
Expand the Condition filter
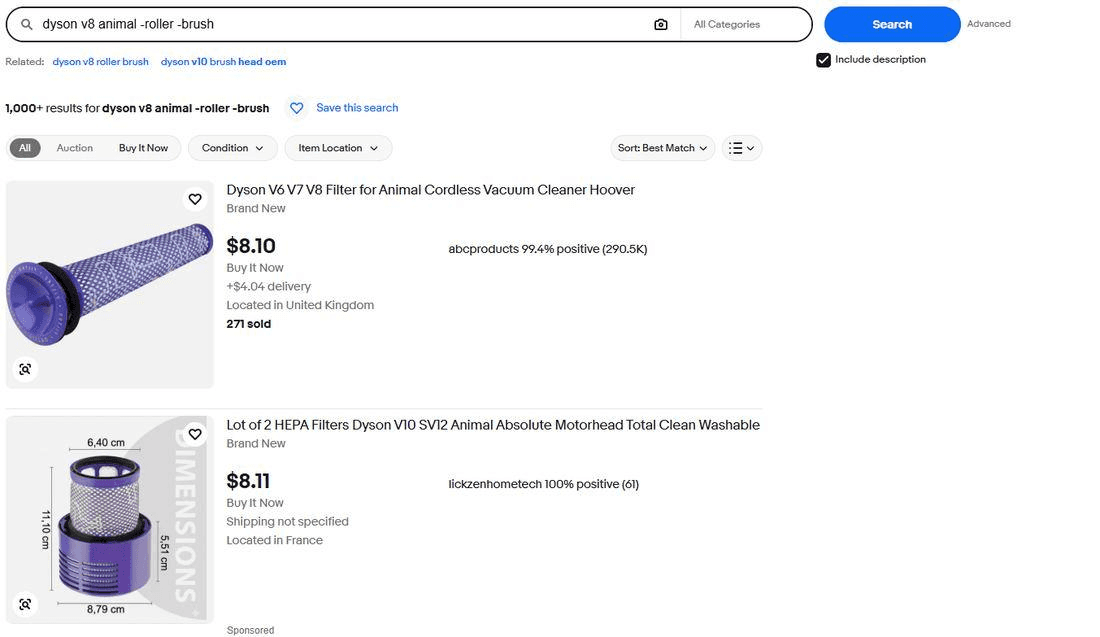click(x=232, y=148)
